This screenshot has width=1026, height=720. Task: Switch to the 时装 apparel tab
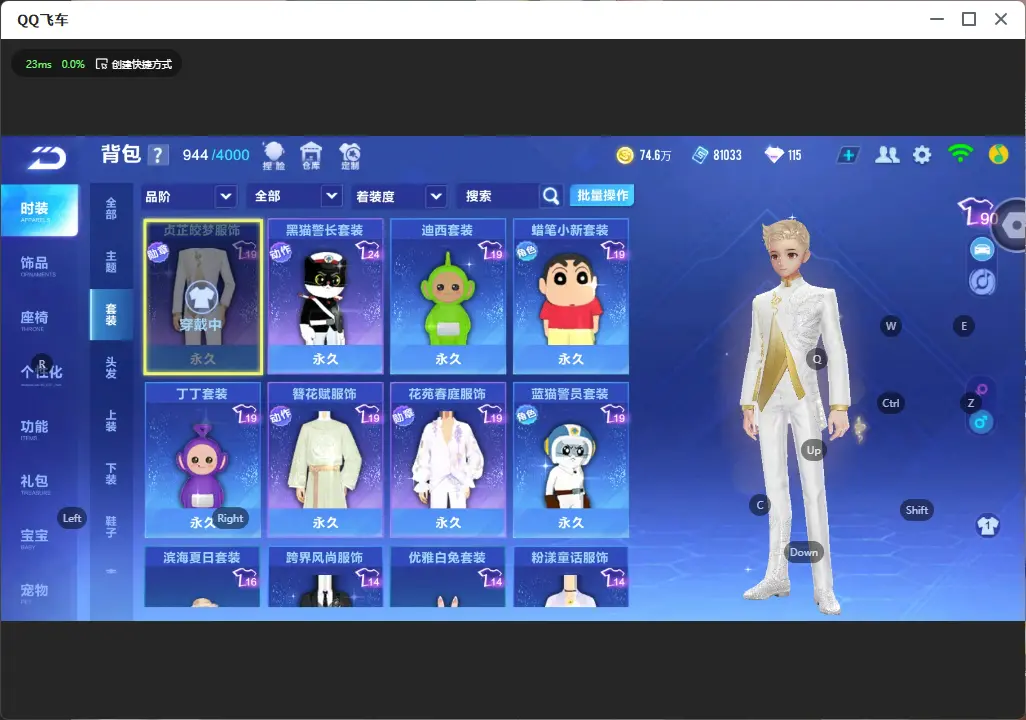[x=39, y=210]
